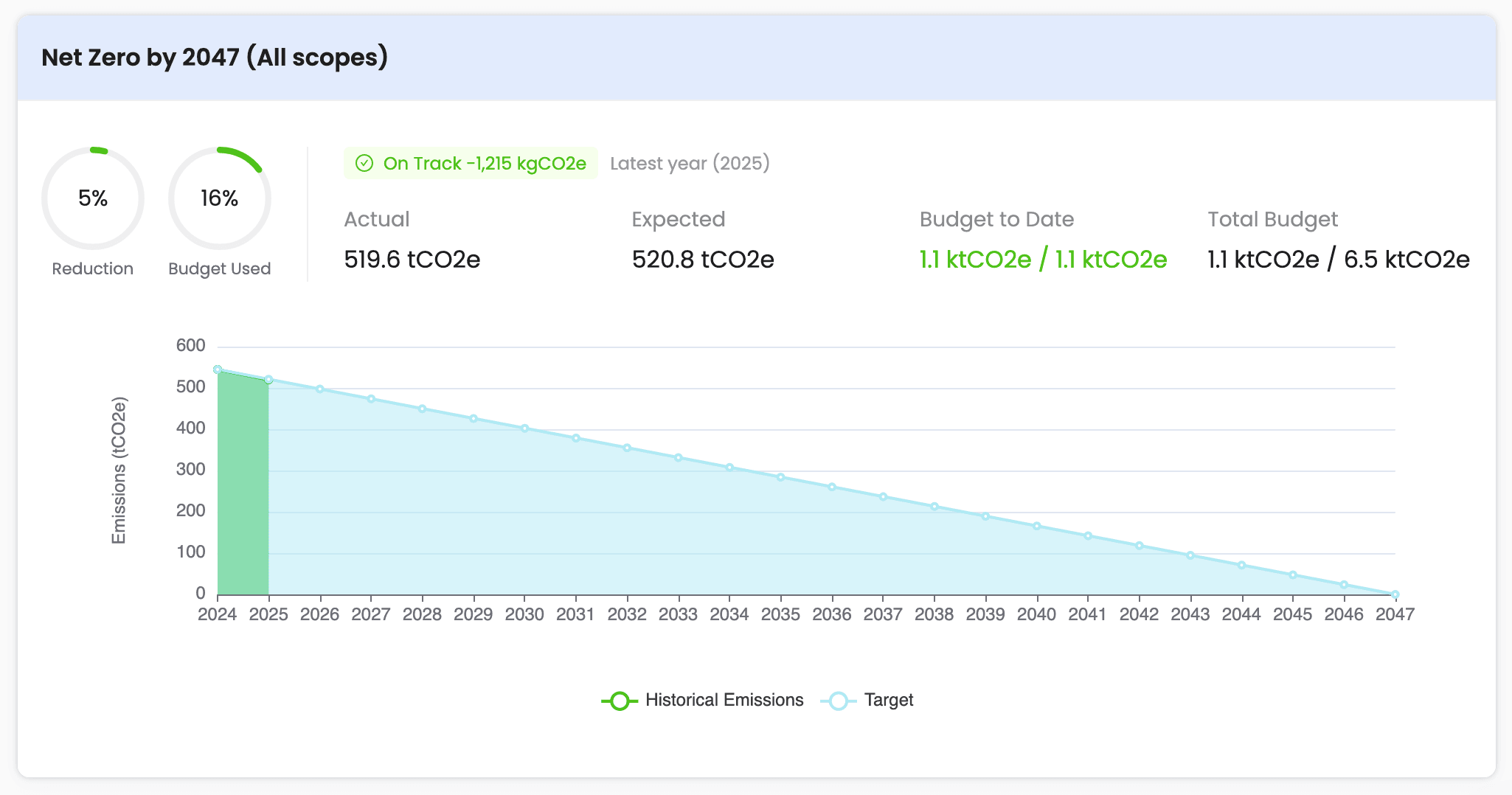Click the Net Zero by 2047 title
The height and width of the screenshot is (795, 1512).
215,58
